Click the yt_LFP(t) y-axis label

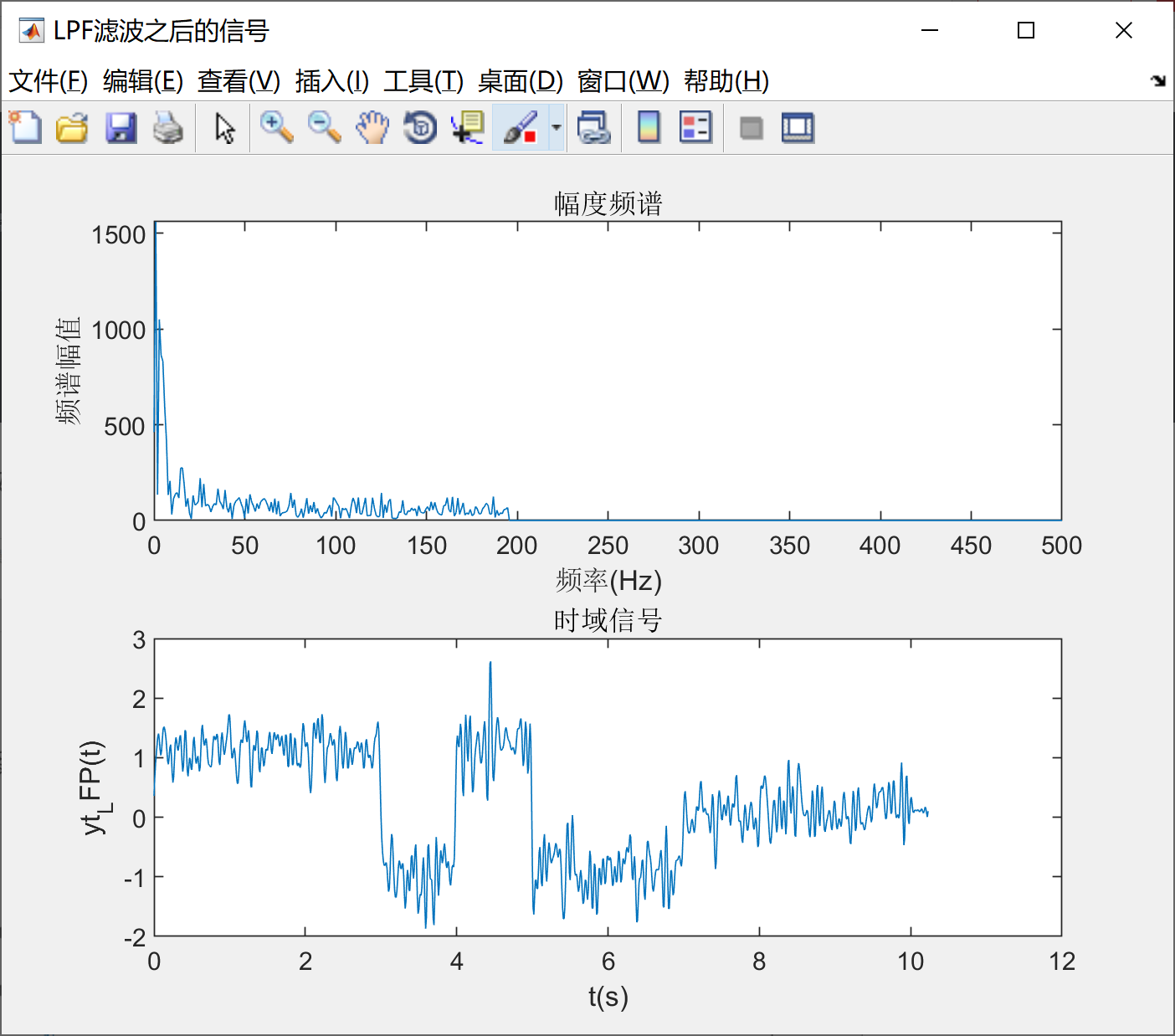(x=95, y=787)
